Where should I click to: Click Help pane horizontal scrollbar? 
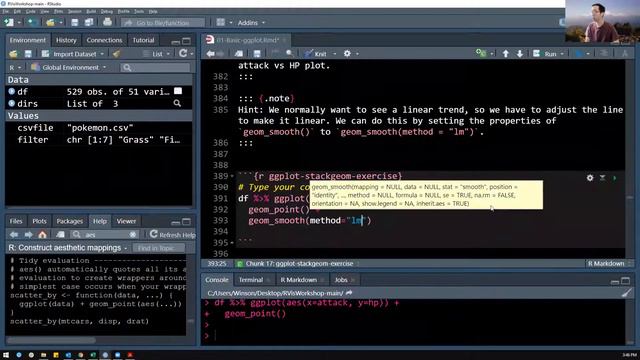(x=52, y=340)
